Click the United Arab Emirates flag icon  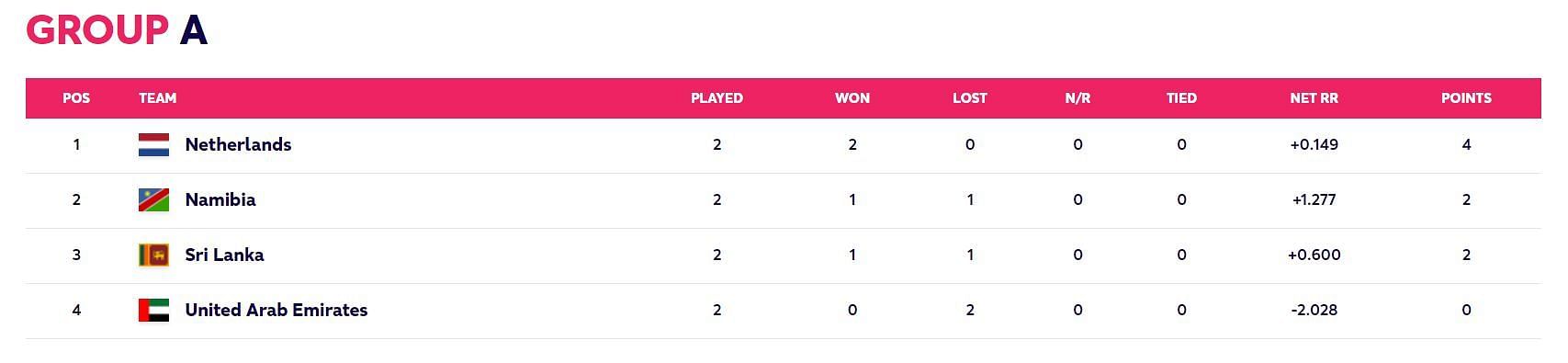point(153,310)
